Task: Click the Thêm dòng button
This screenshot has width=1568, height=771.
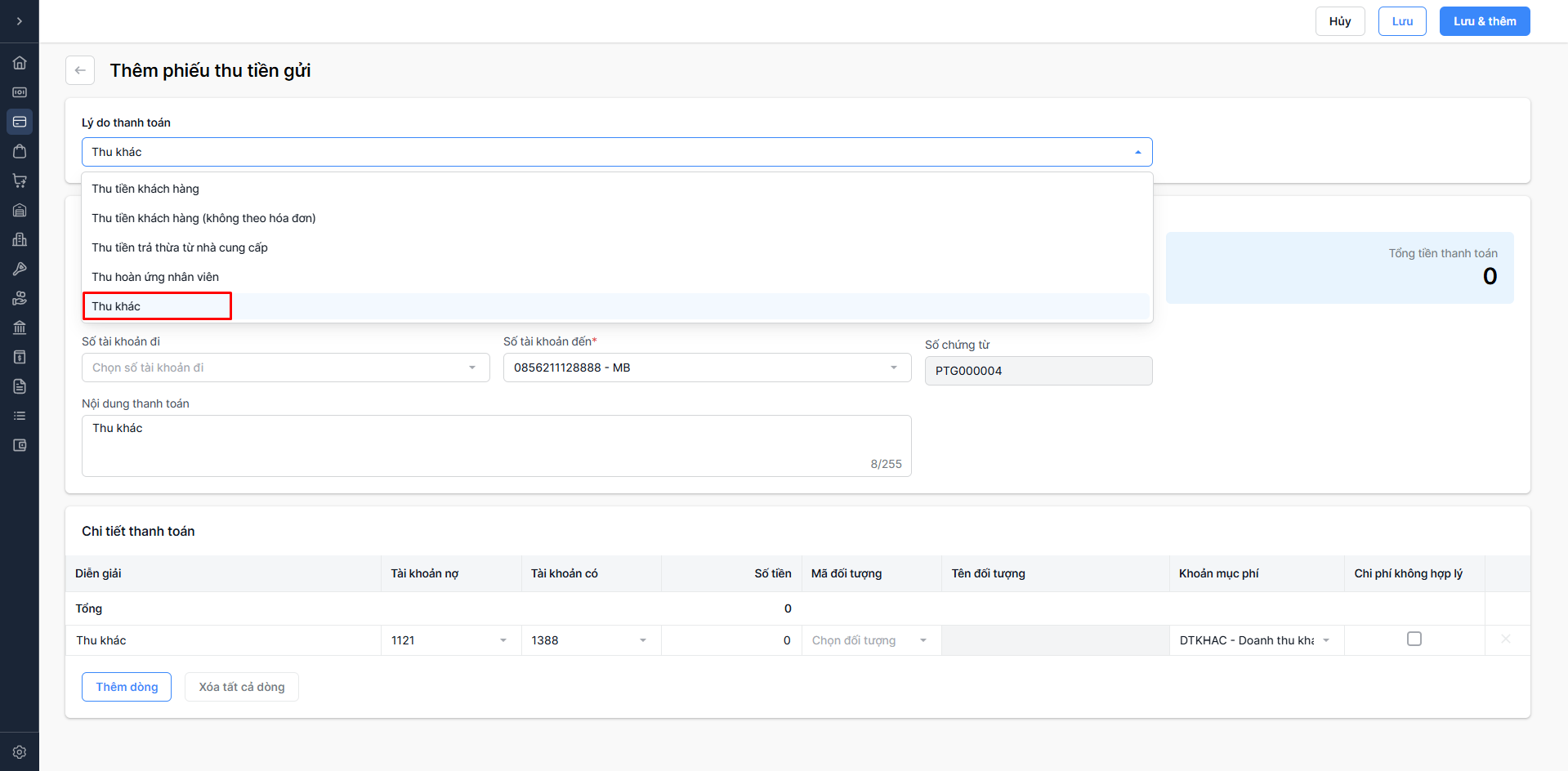Action: [127, 687]
